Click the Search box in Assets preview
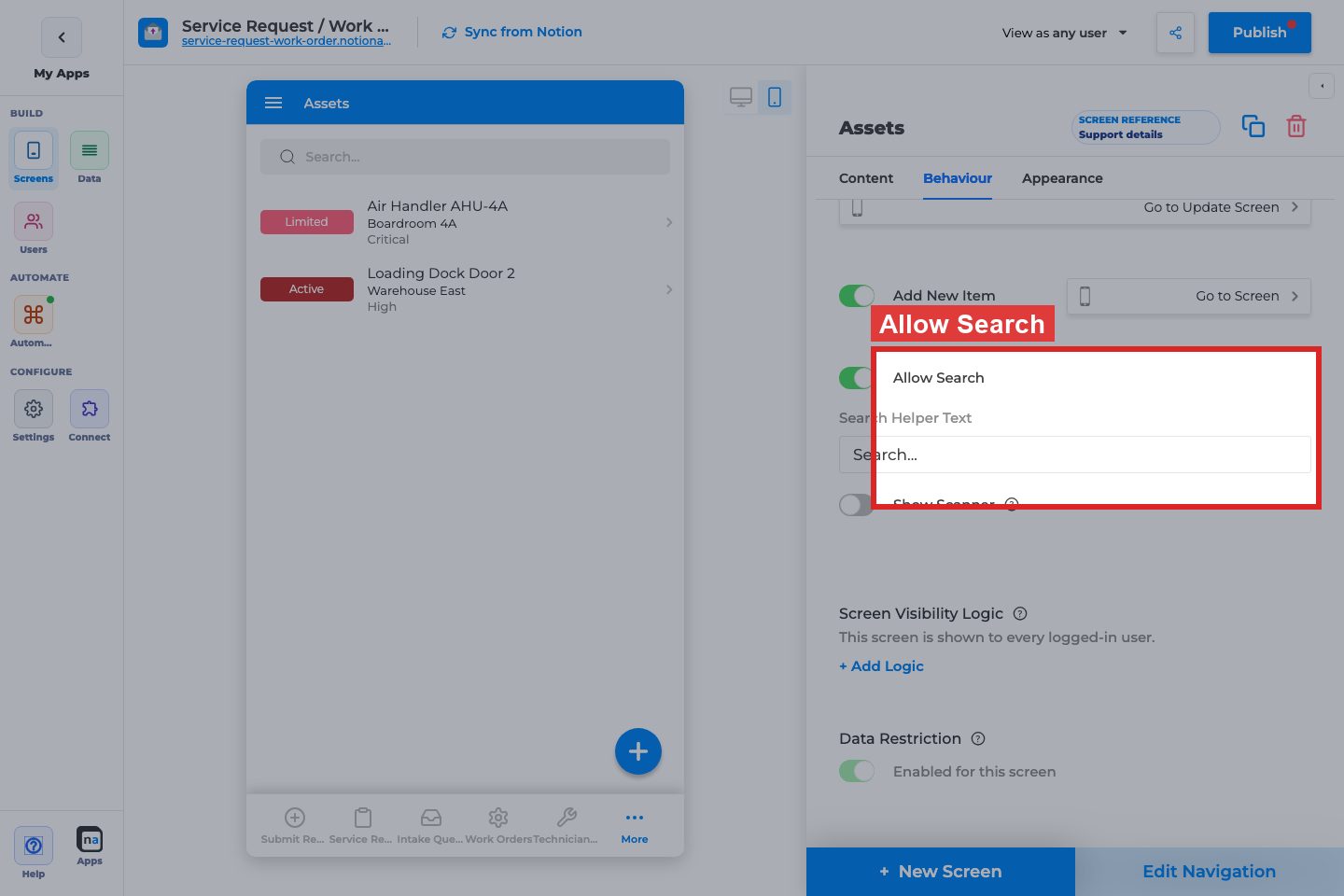The image size is (1344, 896). [465, 157]
